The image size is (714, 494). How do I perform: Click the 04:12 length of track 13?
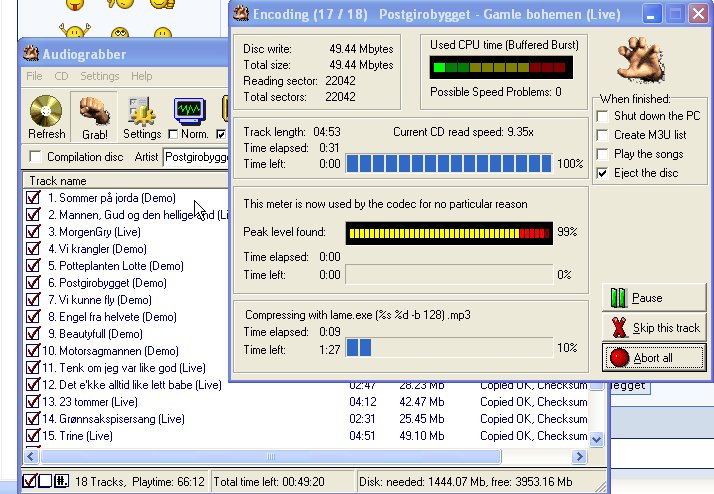click(363, 402)
